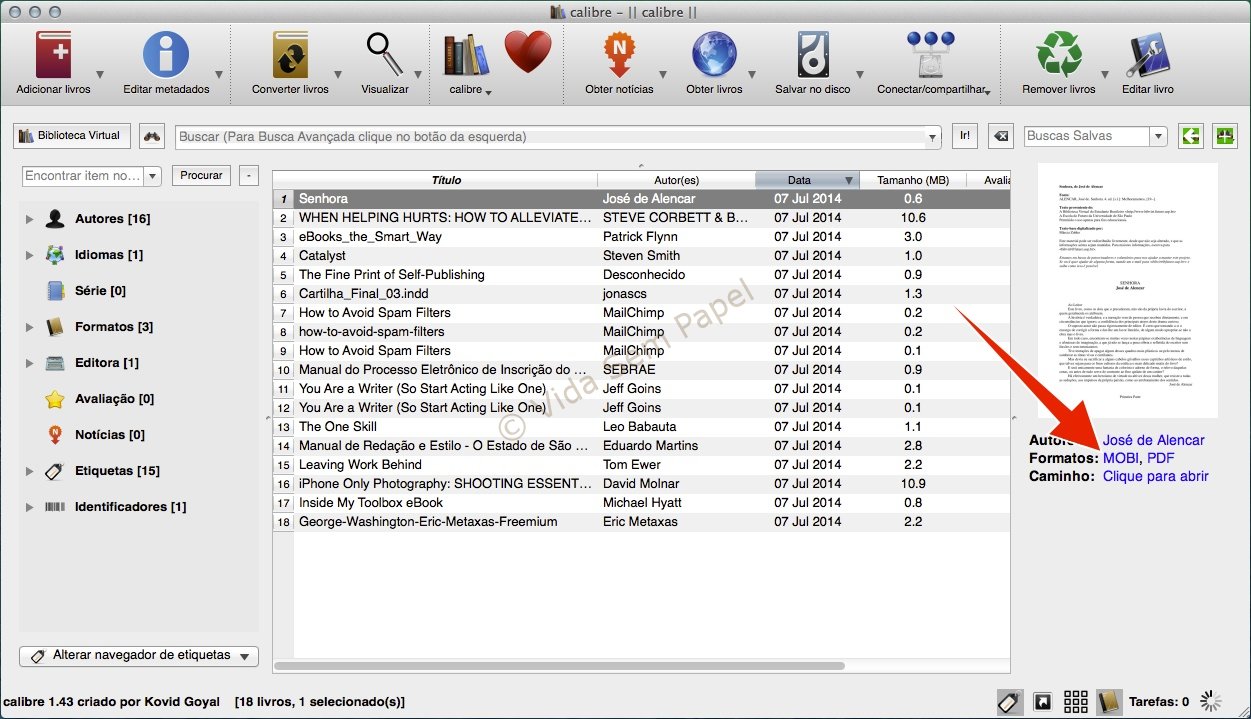Open Remover livros dropdown arrow
Image resolution: width=1251 pixels, height=719 pixels.
pyautogui.click(x=1104, y=75)
